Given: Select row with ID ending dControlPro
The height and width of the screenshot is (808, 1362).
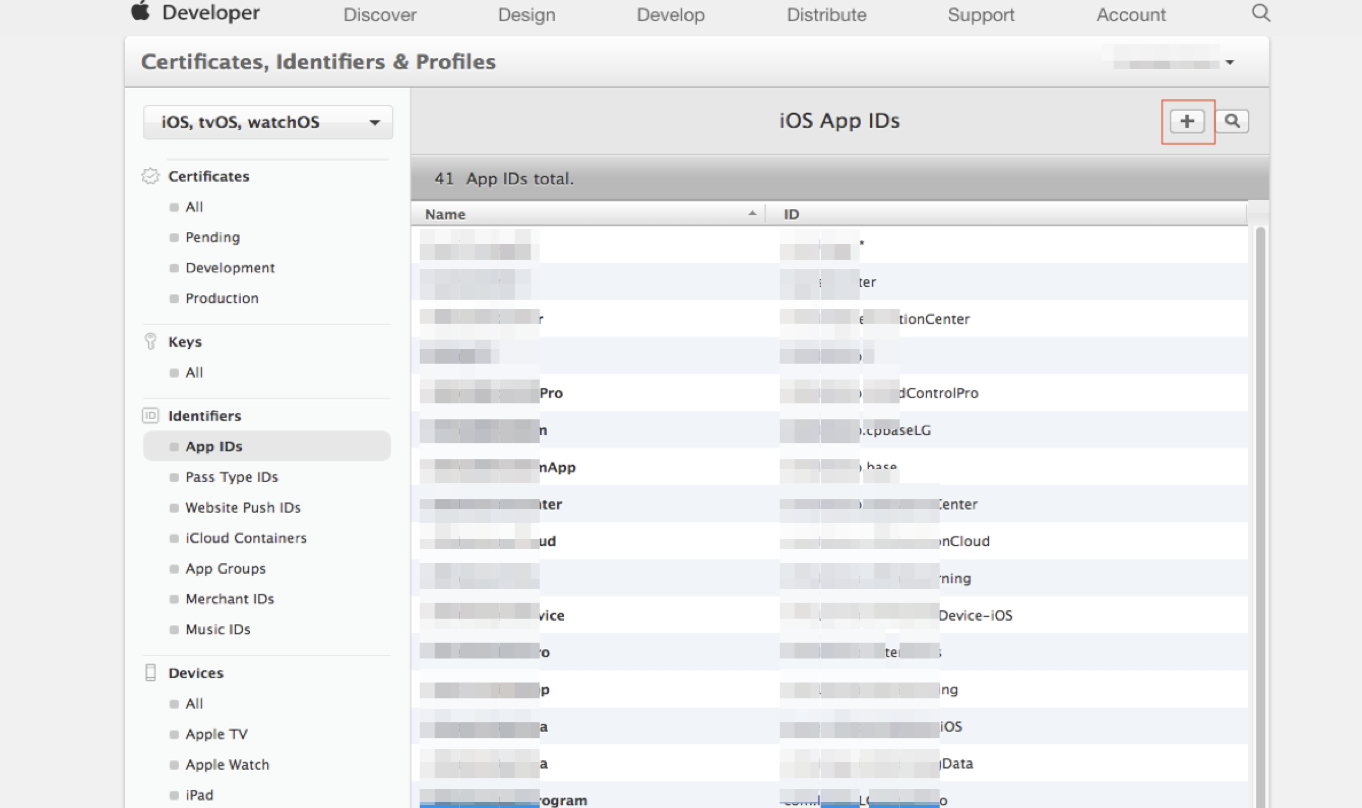Looking at the screenshot, I should (829, 393).
